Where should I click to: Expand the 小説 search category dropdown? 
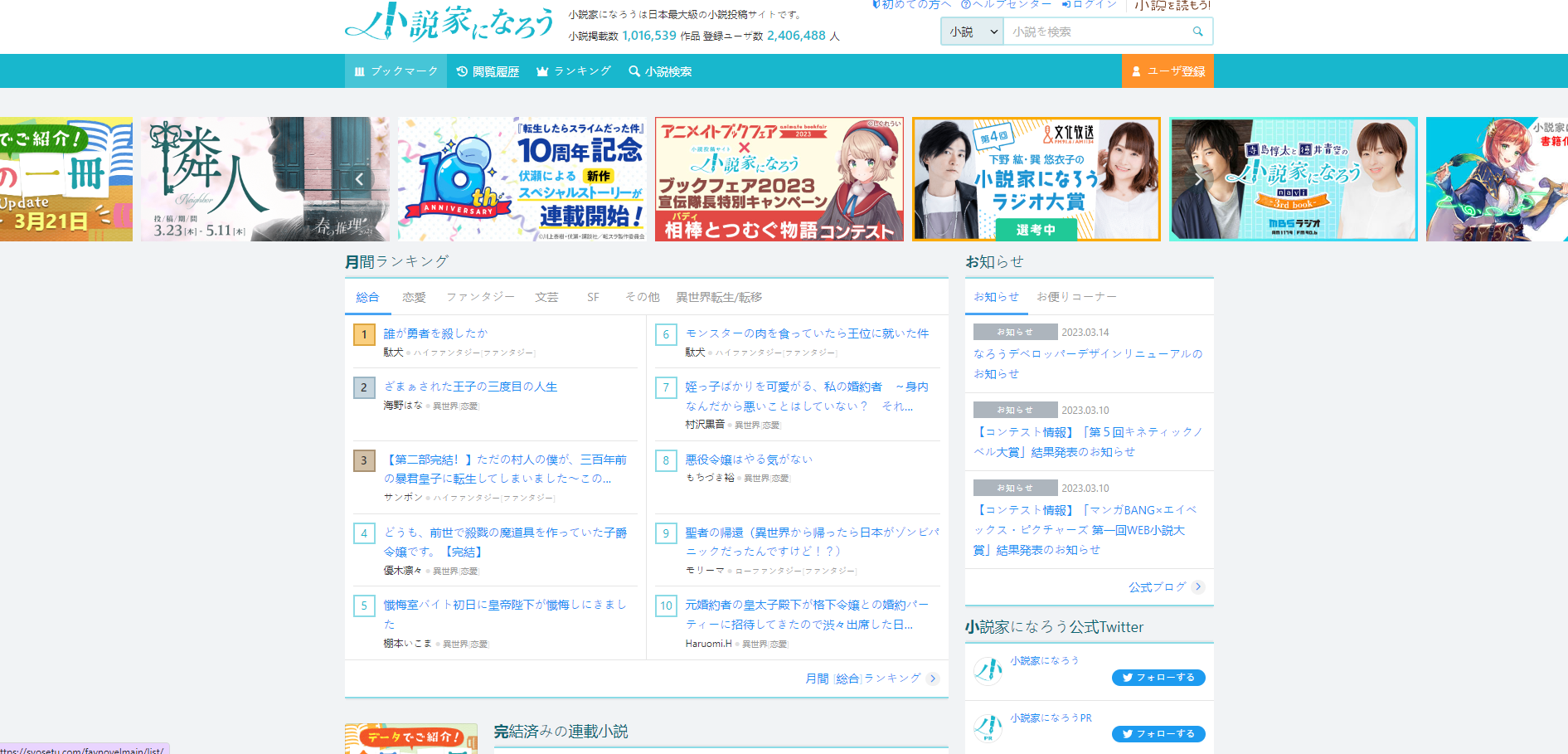click(x=973, y=32)
